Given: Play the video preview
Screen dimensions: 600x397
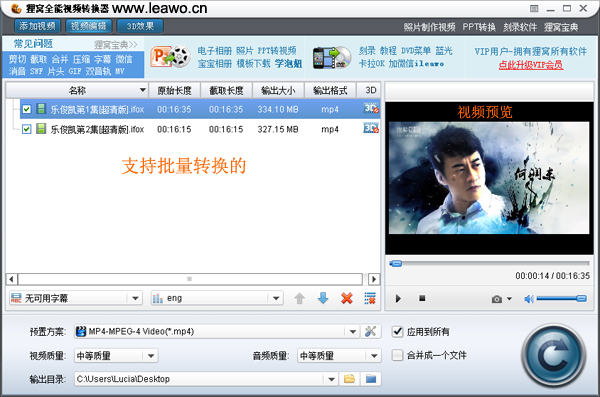Looking at the screenshot, I should pos(398,298).
